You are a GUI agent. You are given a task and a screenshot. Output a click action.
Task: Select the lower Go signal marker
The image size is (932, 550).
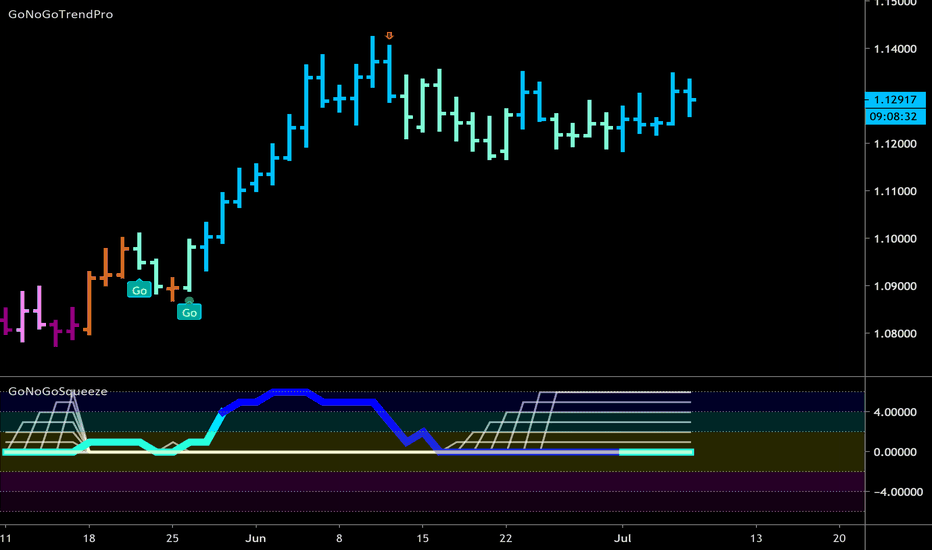[x=190, y=311]
